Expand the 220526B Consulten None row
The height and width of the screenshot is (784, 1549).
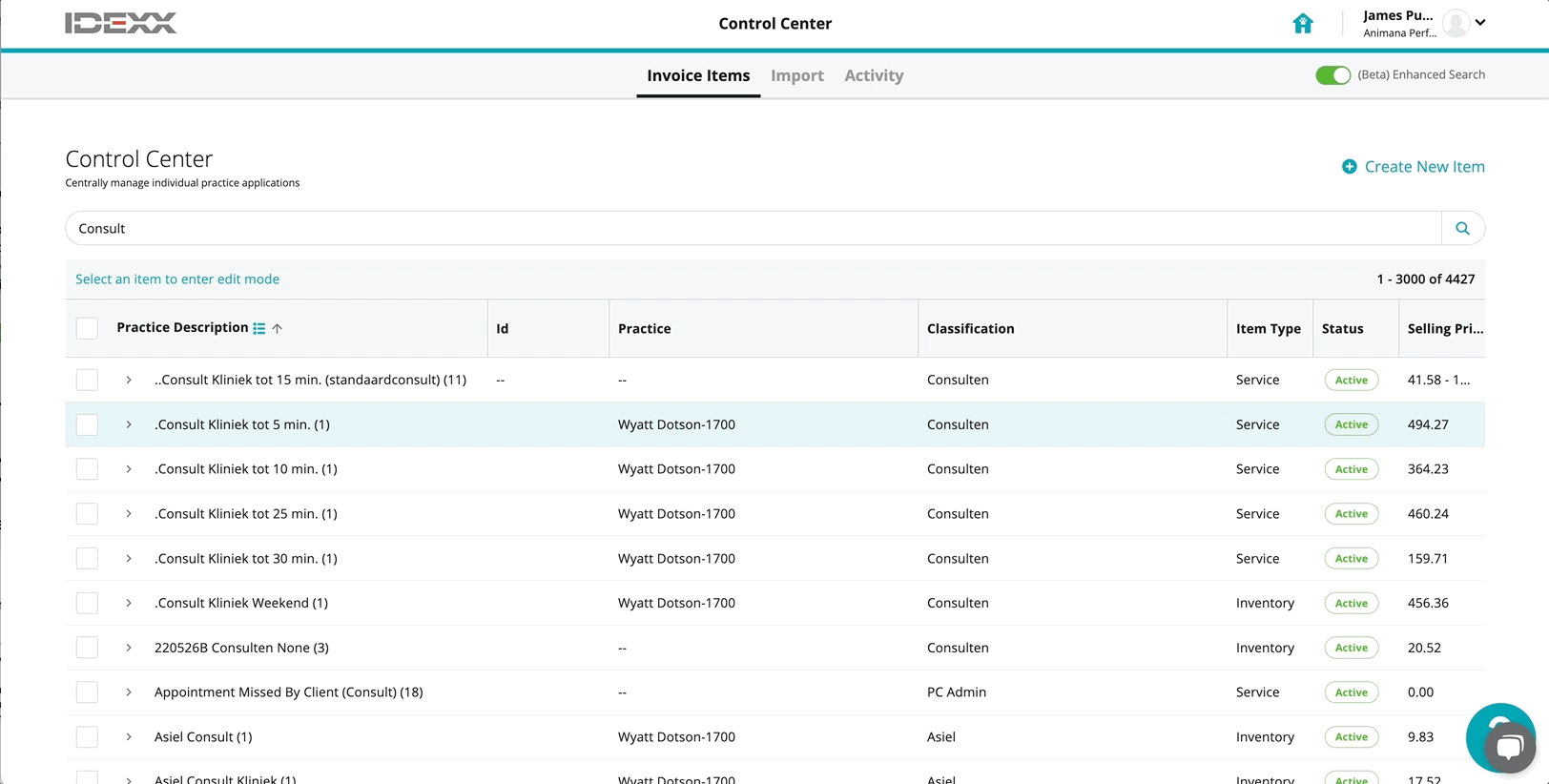point(129,648)
